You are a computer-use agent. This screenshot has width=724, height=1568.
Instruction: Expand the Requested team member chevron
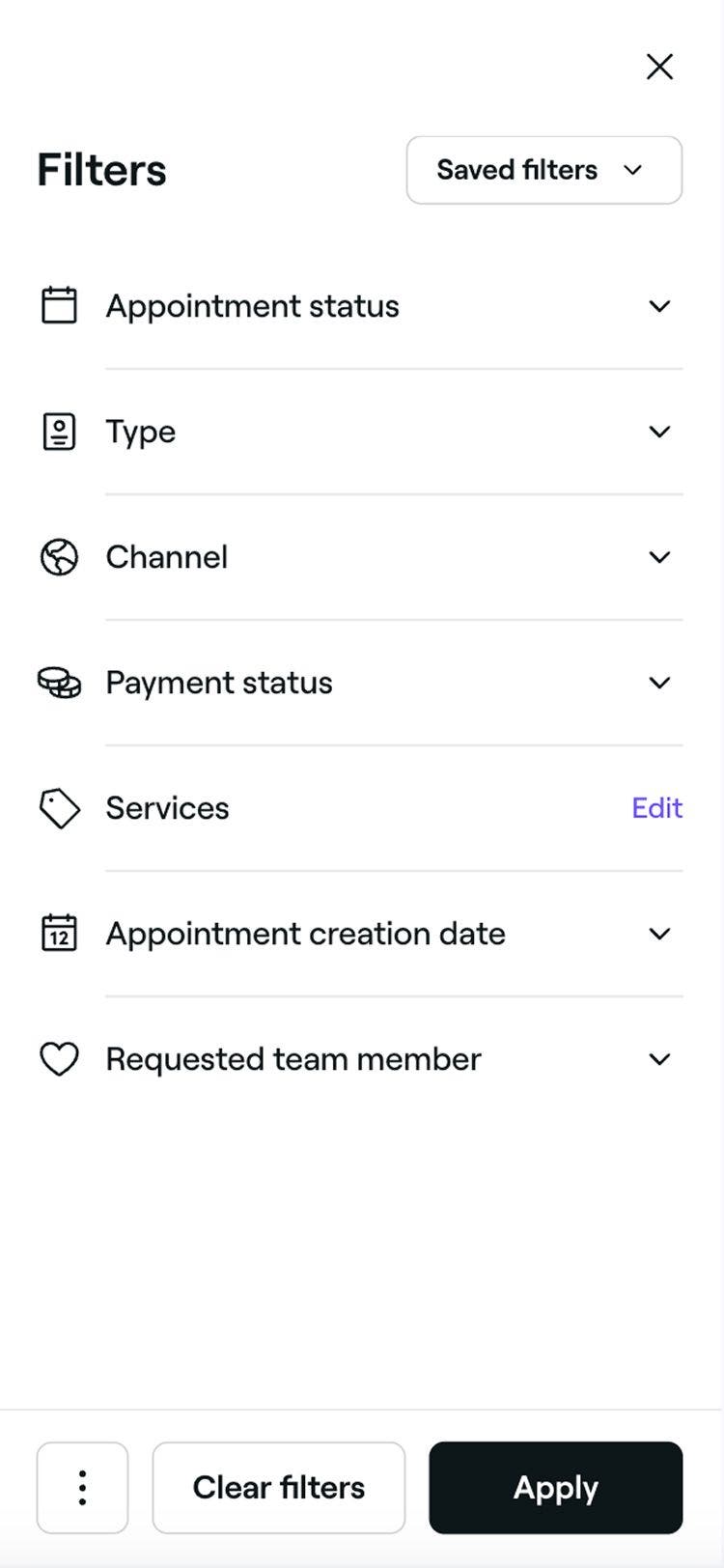[659, 1059]
